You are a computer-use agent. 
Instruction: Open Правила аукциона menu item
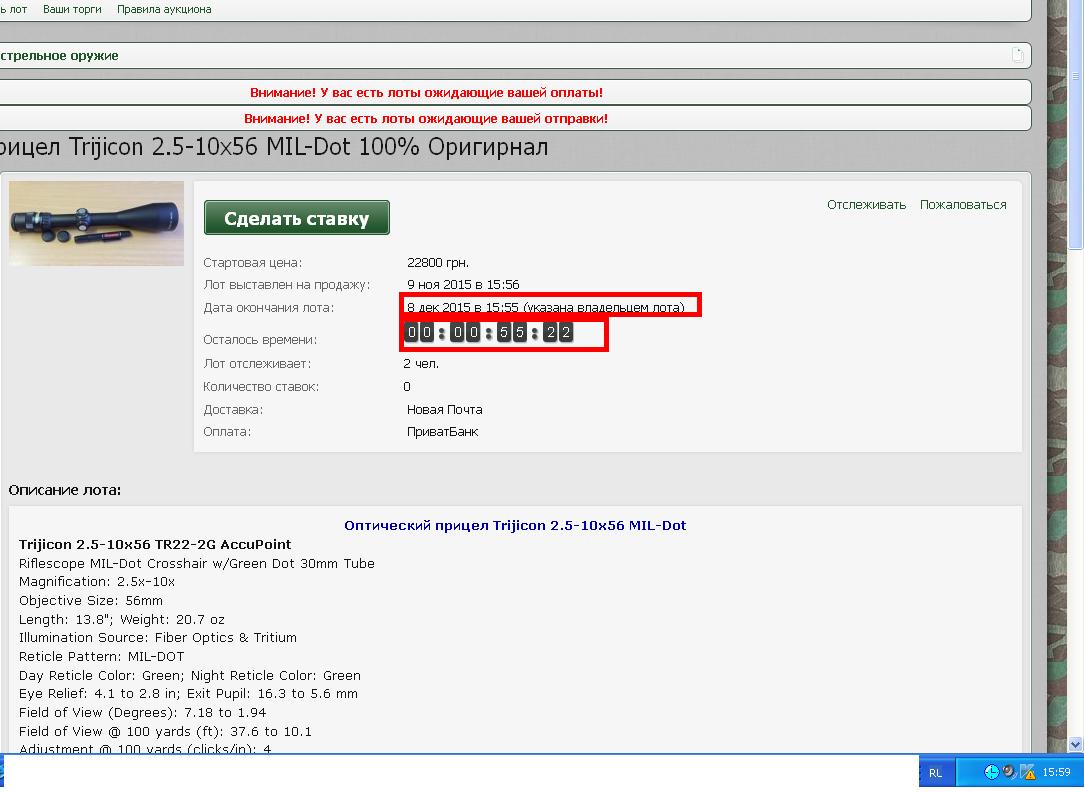tap(164, 10)
